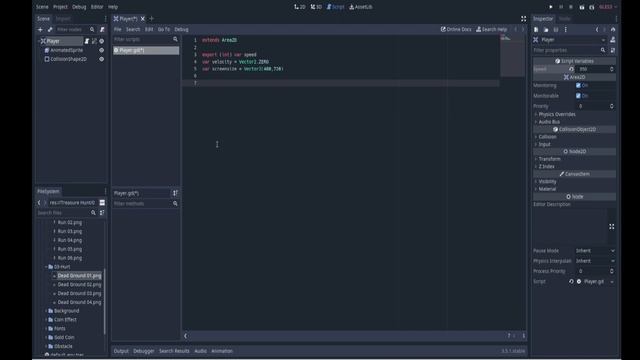
Task: Toggle visibility of CollisionShape2D node
Action: tap(102, 59)
